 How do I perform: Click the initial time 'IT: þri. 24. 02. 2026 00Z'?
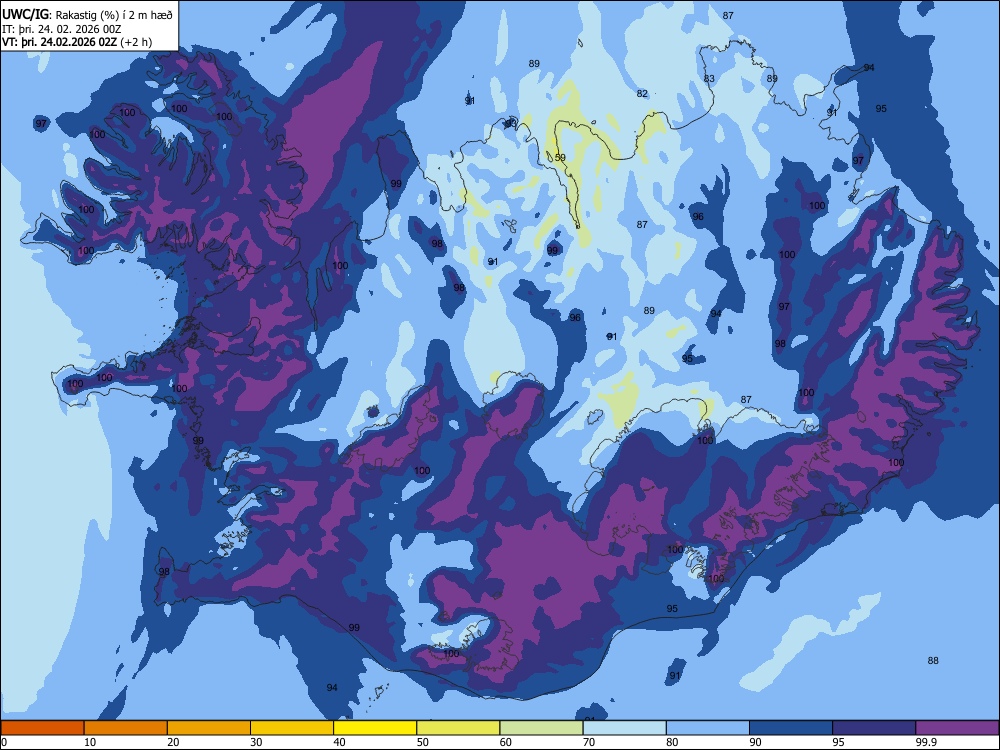point(61,29)
